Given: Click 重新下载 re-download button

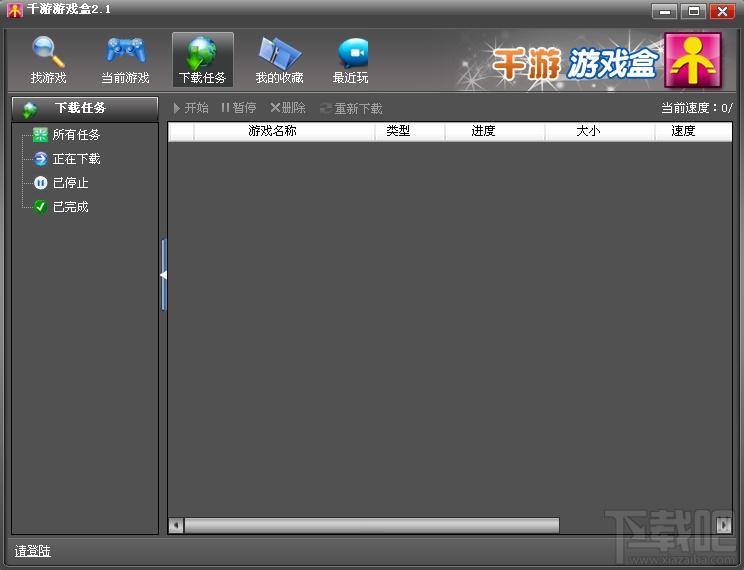Looking at the screenshot, I should 352,108.
